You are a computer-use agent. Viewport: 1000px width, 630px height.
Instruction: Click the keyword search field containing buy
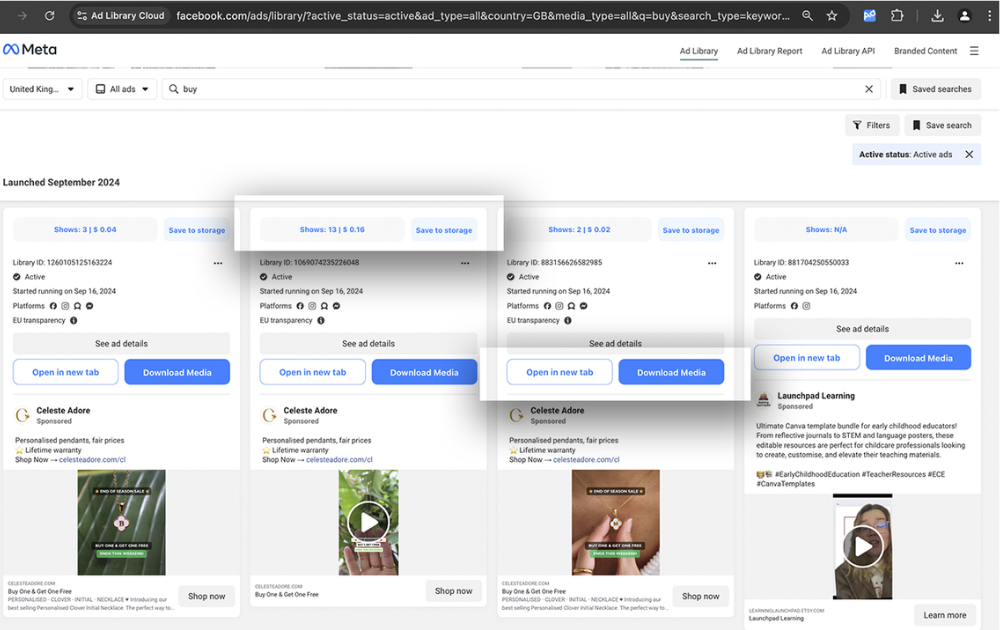pos(522,89)
